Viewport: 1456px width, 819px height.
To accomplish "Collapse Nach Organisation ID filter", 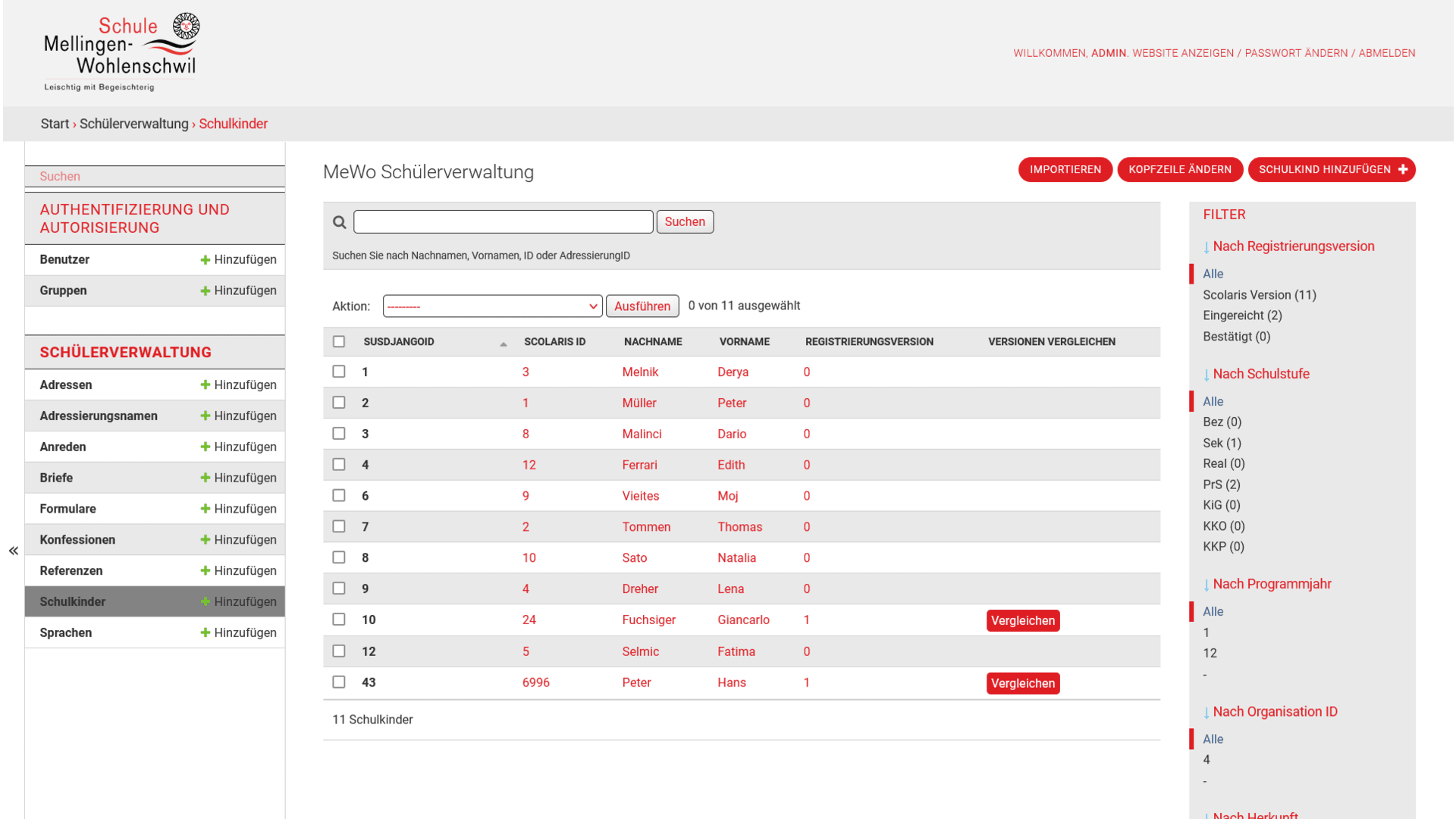I will (x=1270, y=712).
